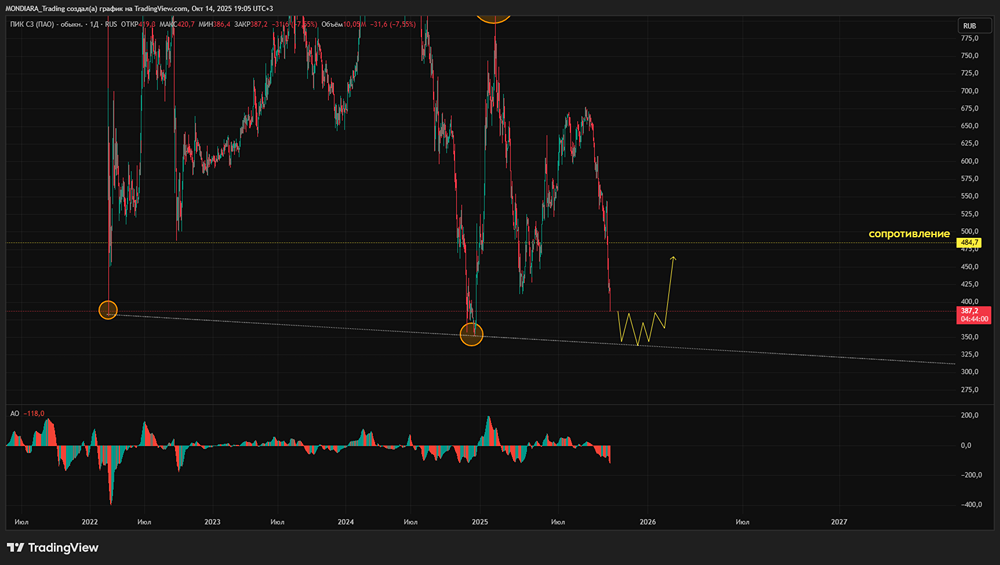
Task: Click the TradingView logo
Action: [53, 548]
